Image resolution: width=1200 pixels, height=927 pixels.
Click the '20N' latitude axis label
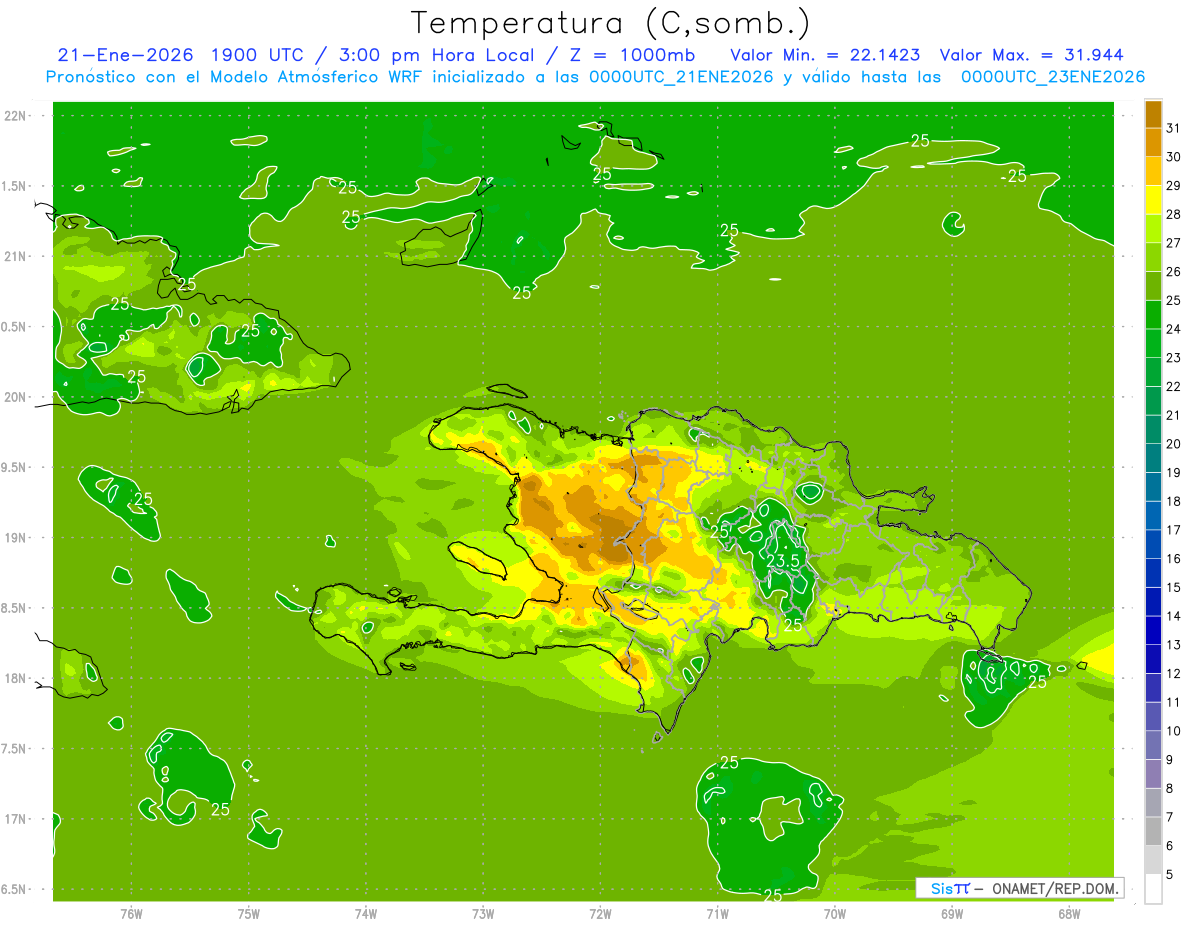tap(16, 398)
